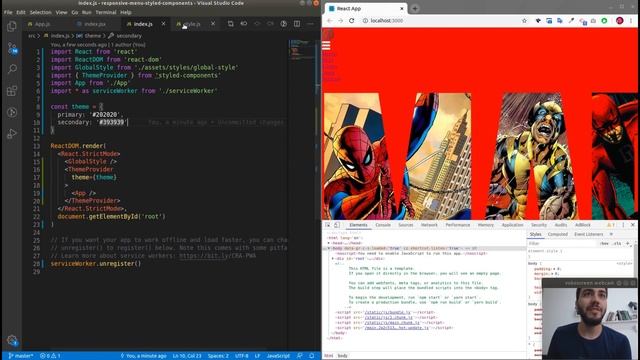This screenshot has height=360, width=640.
Task: Close the index.js editor tab
Action: point(163,24)
